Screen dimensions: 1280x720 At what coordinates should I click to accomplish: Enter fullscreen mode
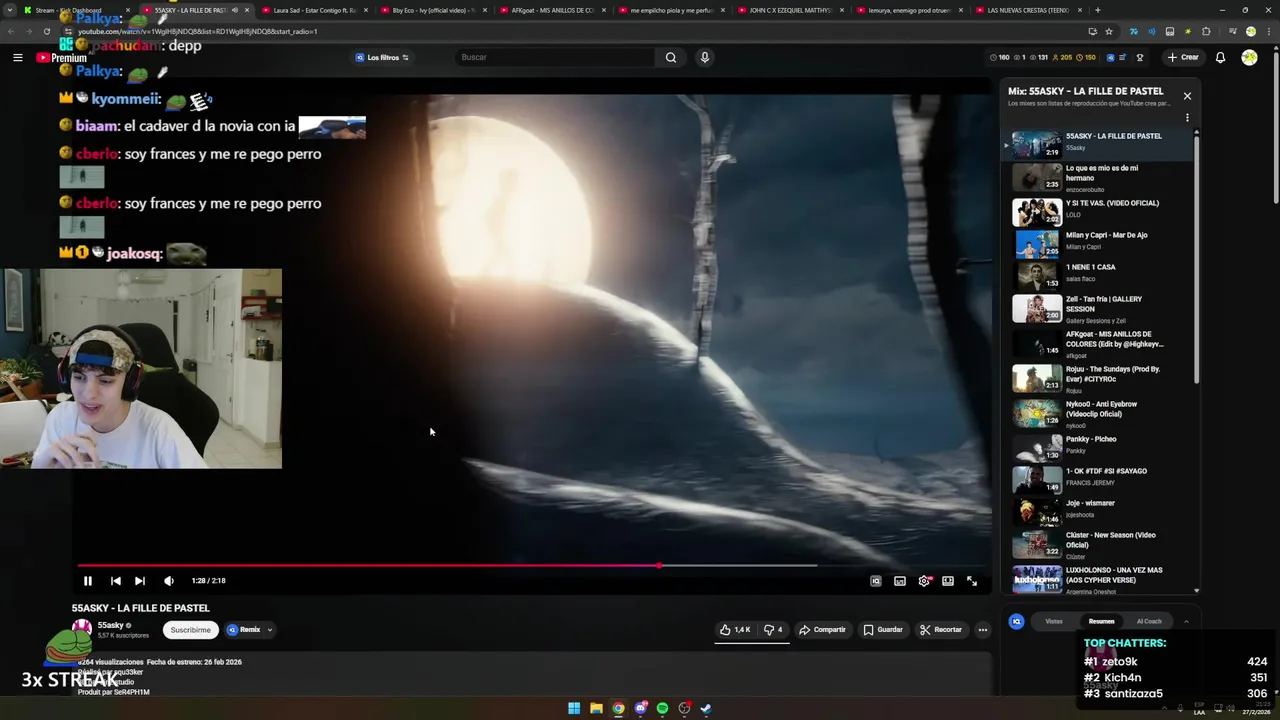pyautogui.click(x=972, y=581)
